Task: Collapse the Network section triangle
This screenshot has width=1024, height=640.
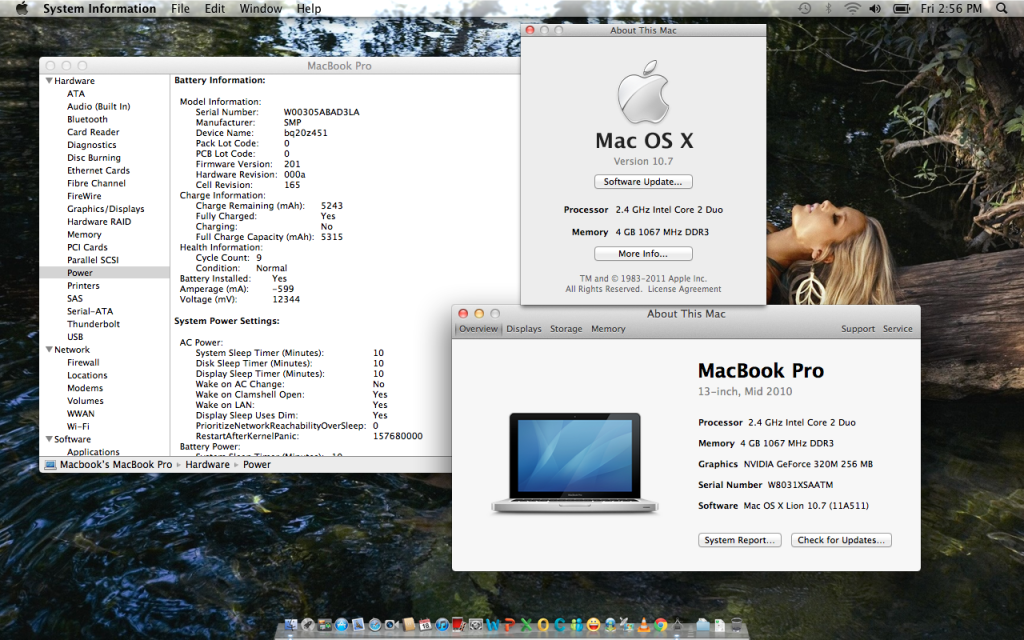Action: (49, 349)
